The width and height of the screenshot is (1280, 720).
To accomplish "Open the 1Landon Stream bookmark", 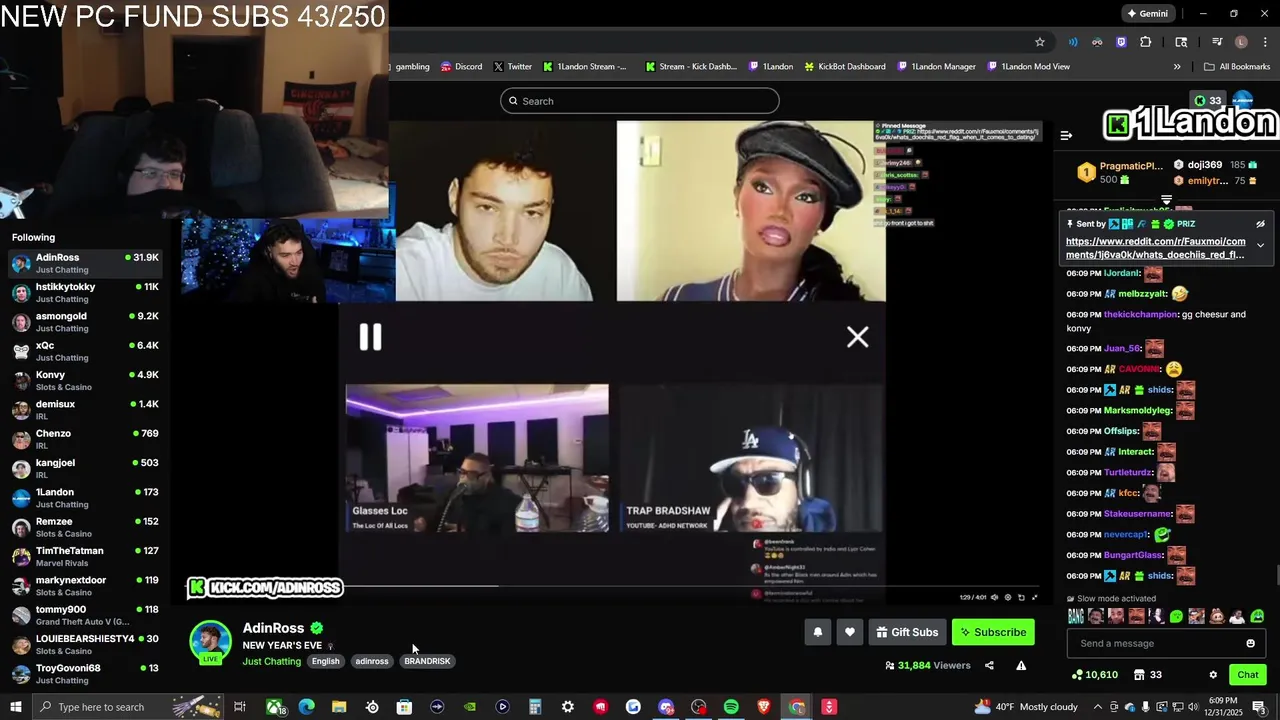I will pyautogui.click(x=585, y=67).
